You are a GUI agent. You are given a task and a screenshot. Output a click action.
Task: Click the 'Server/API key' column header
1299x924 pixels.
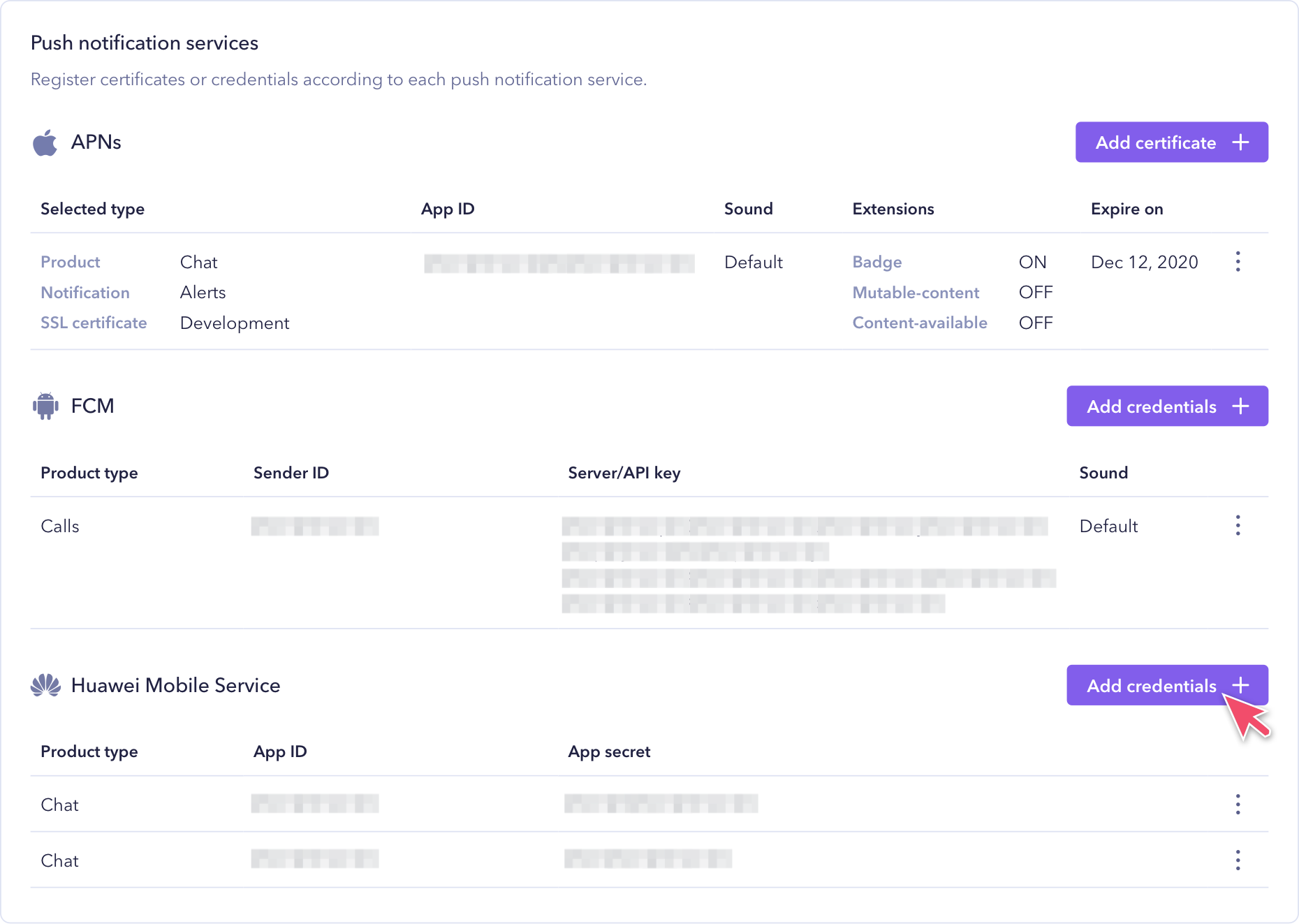coord(624,473)
